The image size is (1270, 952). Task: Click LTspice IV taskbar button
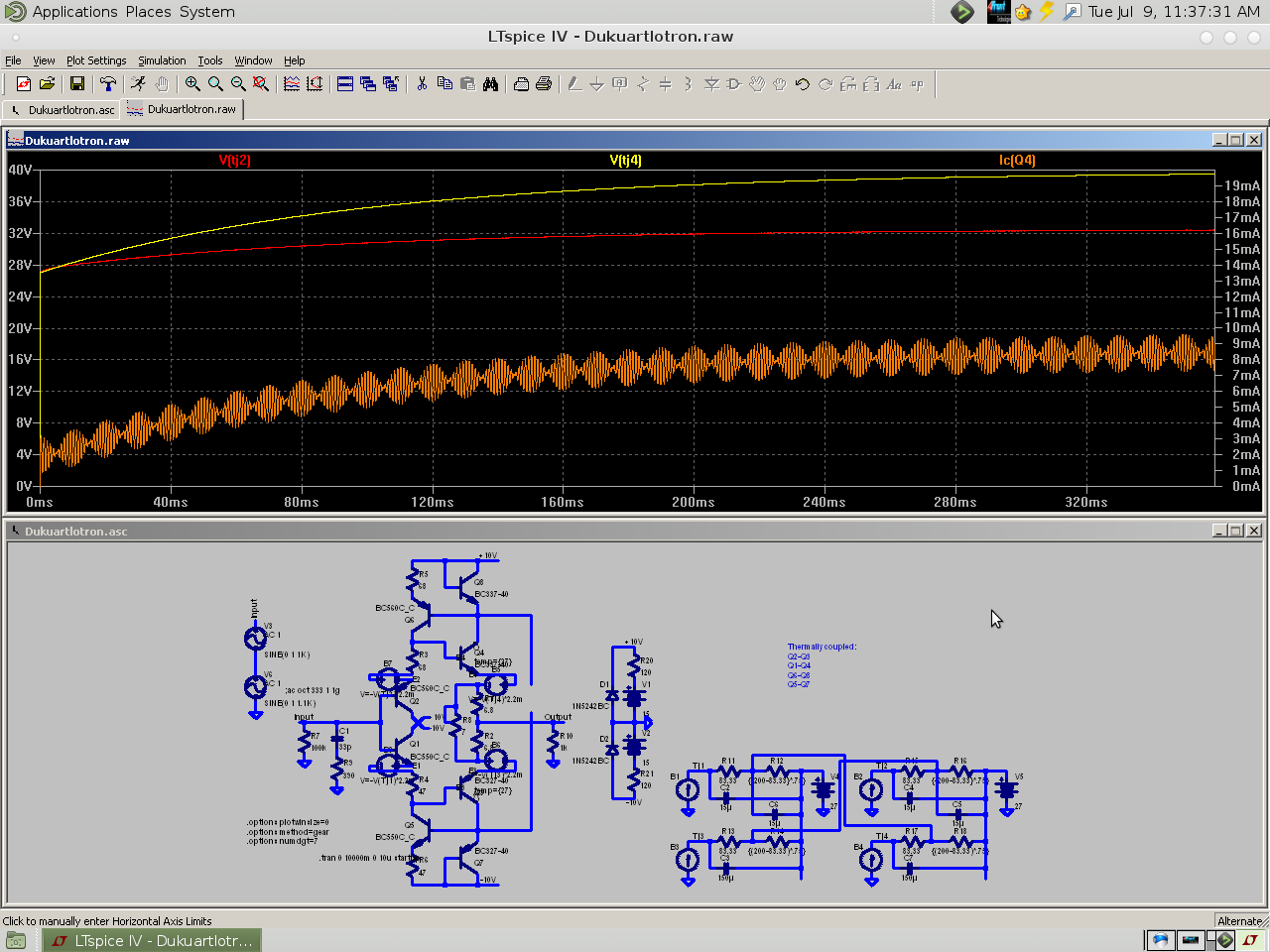pos(152,940)
